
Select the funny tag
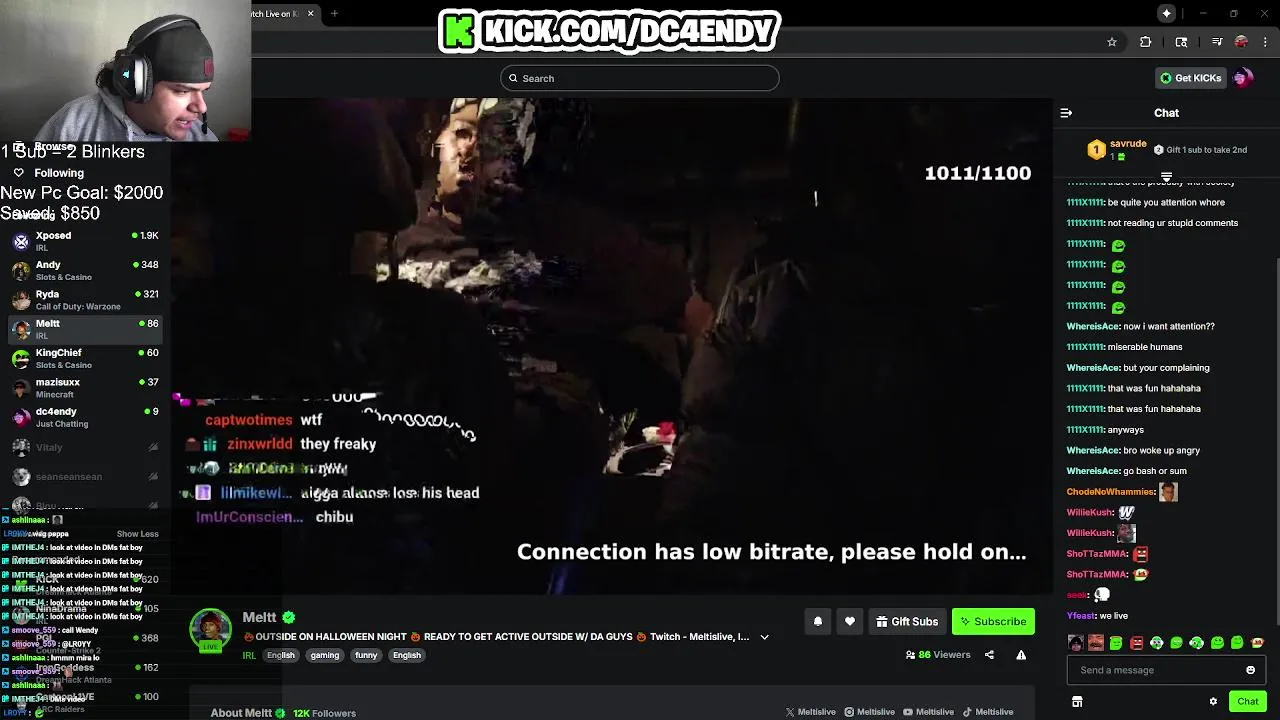click(x=366, y=655)
